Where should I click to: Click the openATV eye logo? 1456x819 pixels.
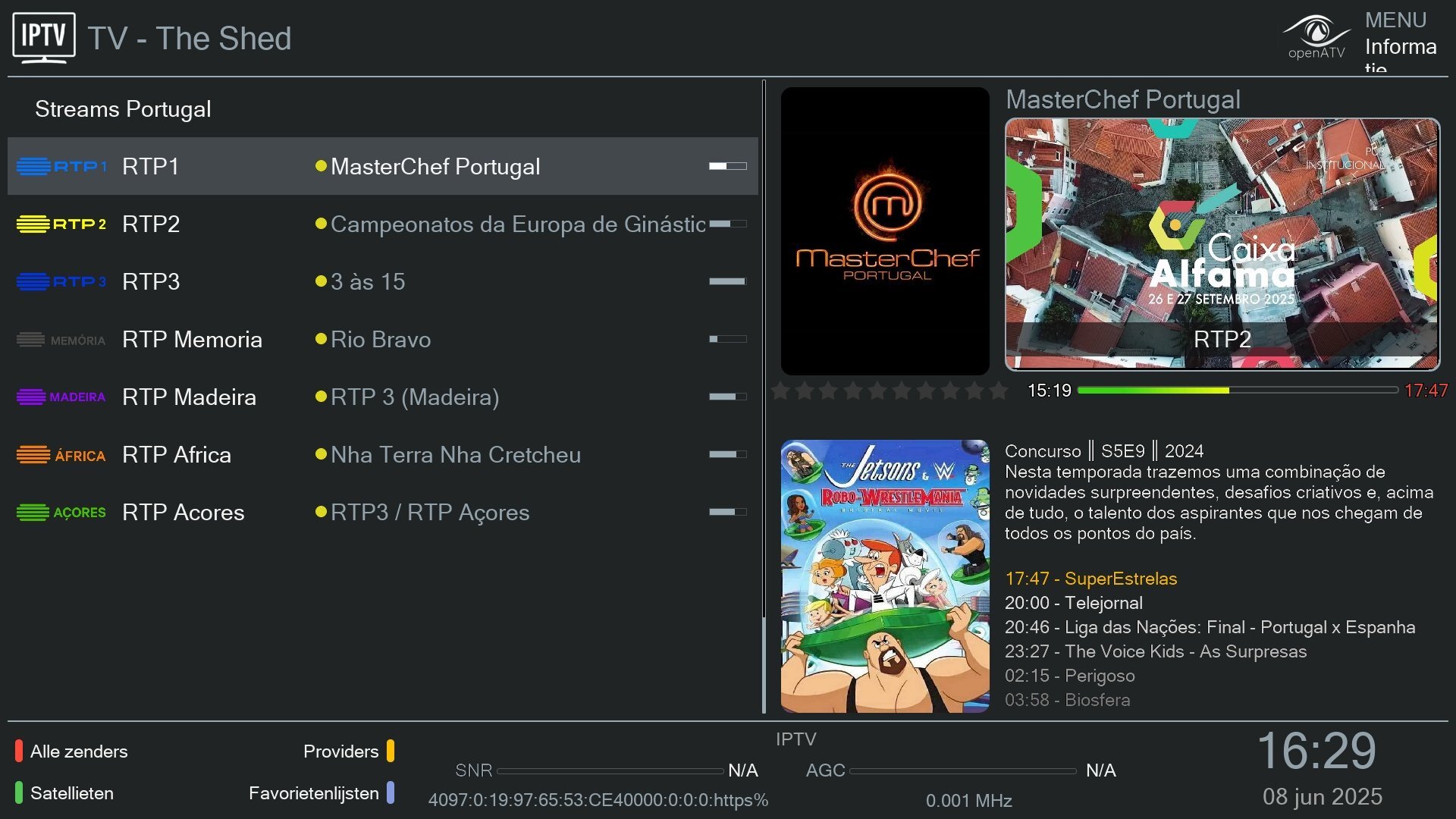coord(1316,36)
